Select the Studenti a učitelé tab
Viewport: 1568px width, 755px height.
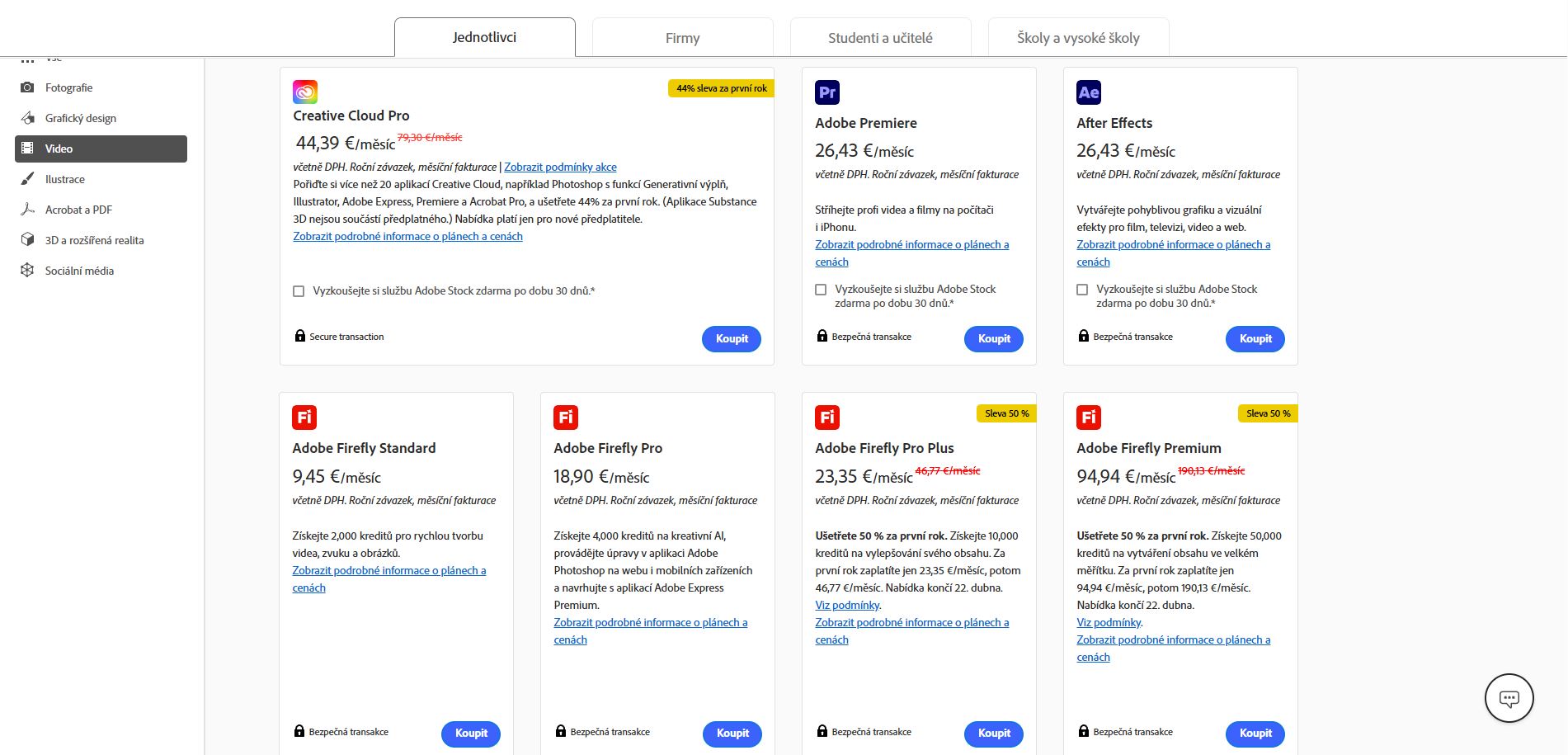[881, 38]
